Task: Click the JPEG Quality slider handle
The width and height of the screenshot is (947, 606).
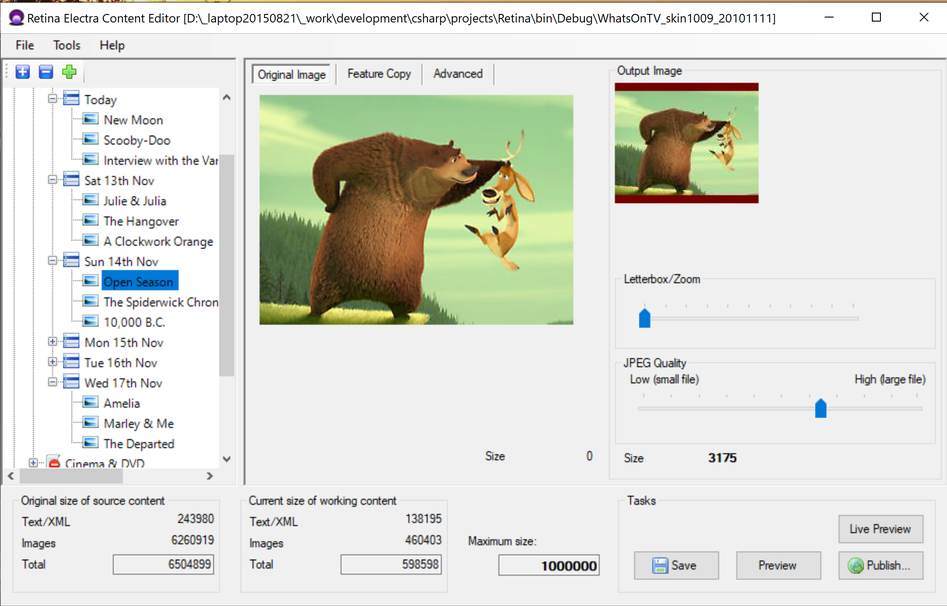Action: pos(821,408)
